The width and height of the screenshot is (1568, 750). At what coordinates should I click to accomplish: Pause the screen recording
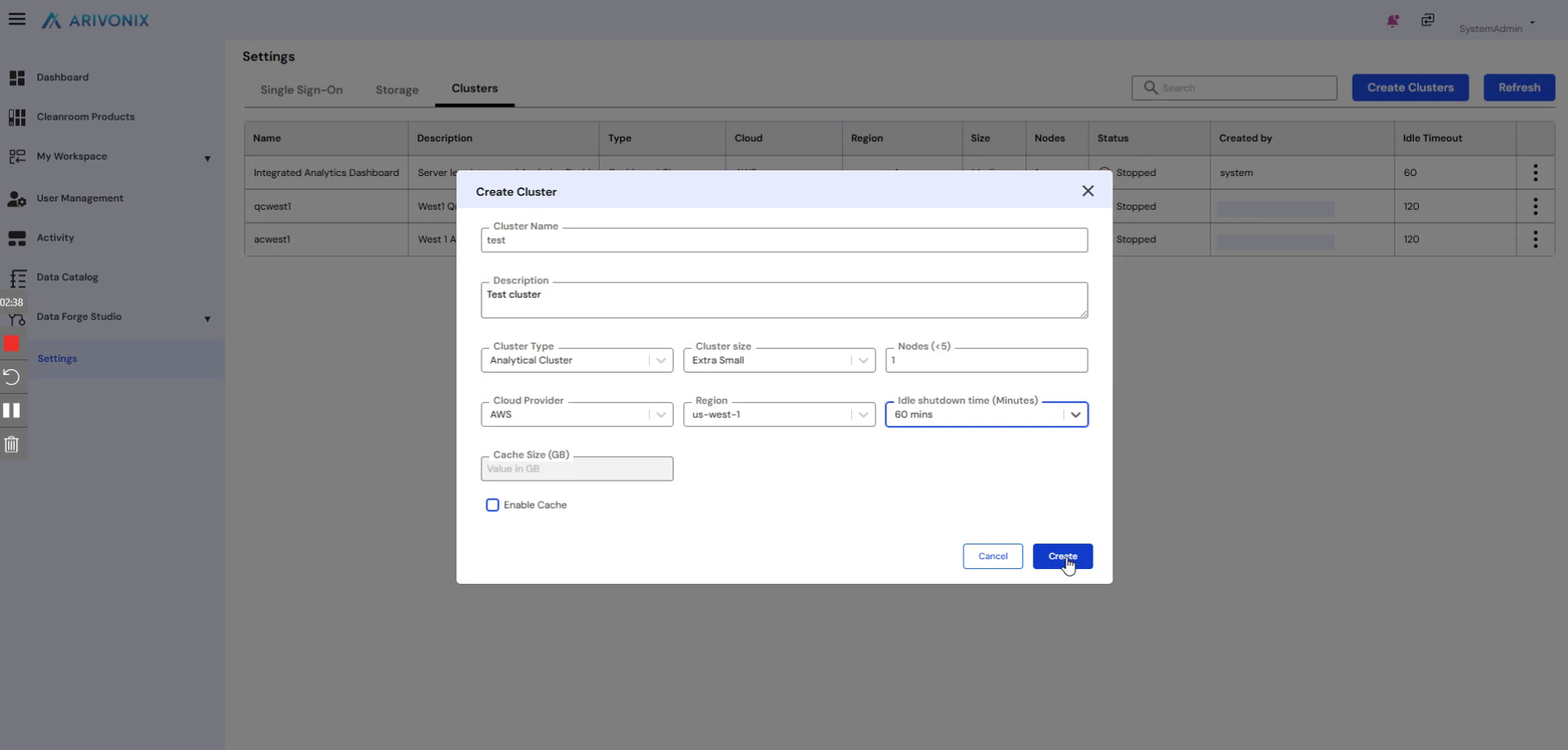point(11,410)
